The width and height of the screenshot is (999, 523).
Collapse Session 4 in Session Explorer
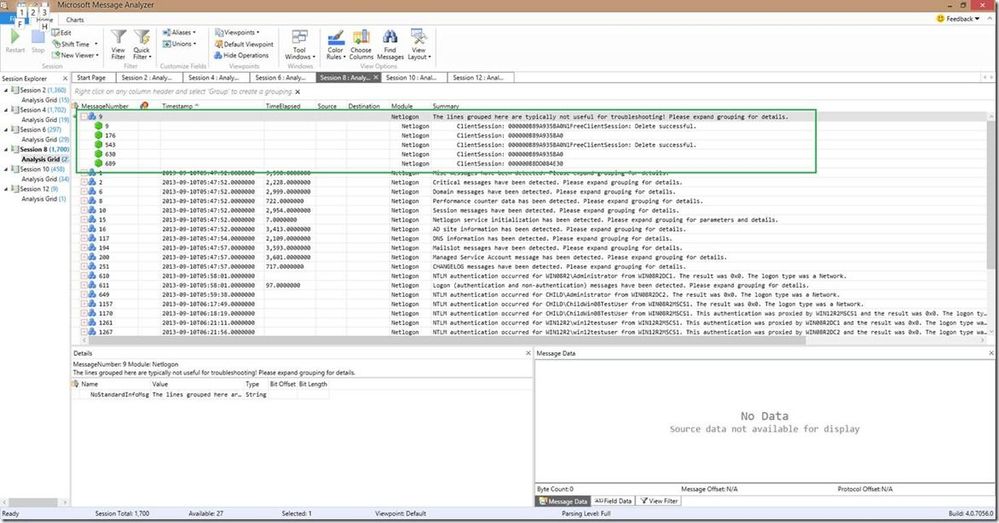tap(6, 110)
